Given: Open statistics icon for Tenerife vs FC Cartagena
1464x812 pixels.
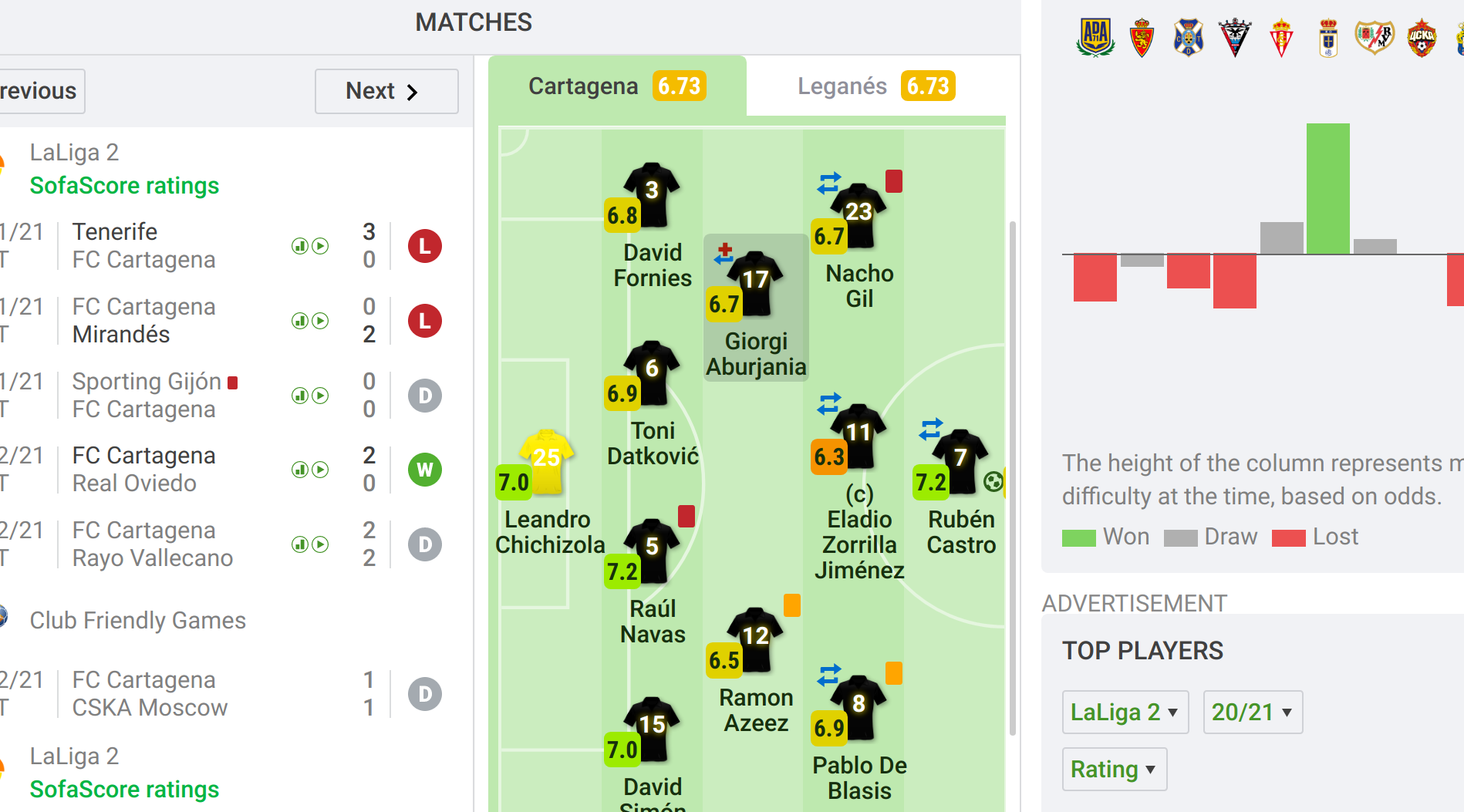Looking at the screenshot, I should (299, 246).
